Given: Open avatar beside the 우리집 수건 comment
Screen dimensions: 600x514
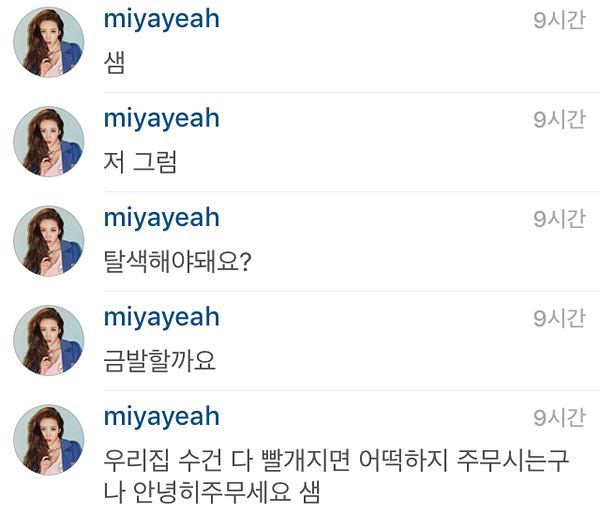Looking at the screenshot, I should pos(49,440).
